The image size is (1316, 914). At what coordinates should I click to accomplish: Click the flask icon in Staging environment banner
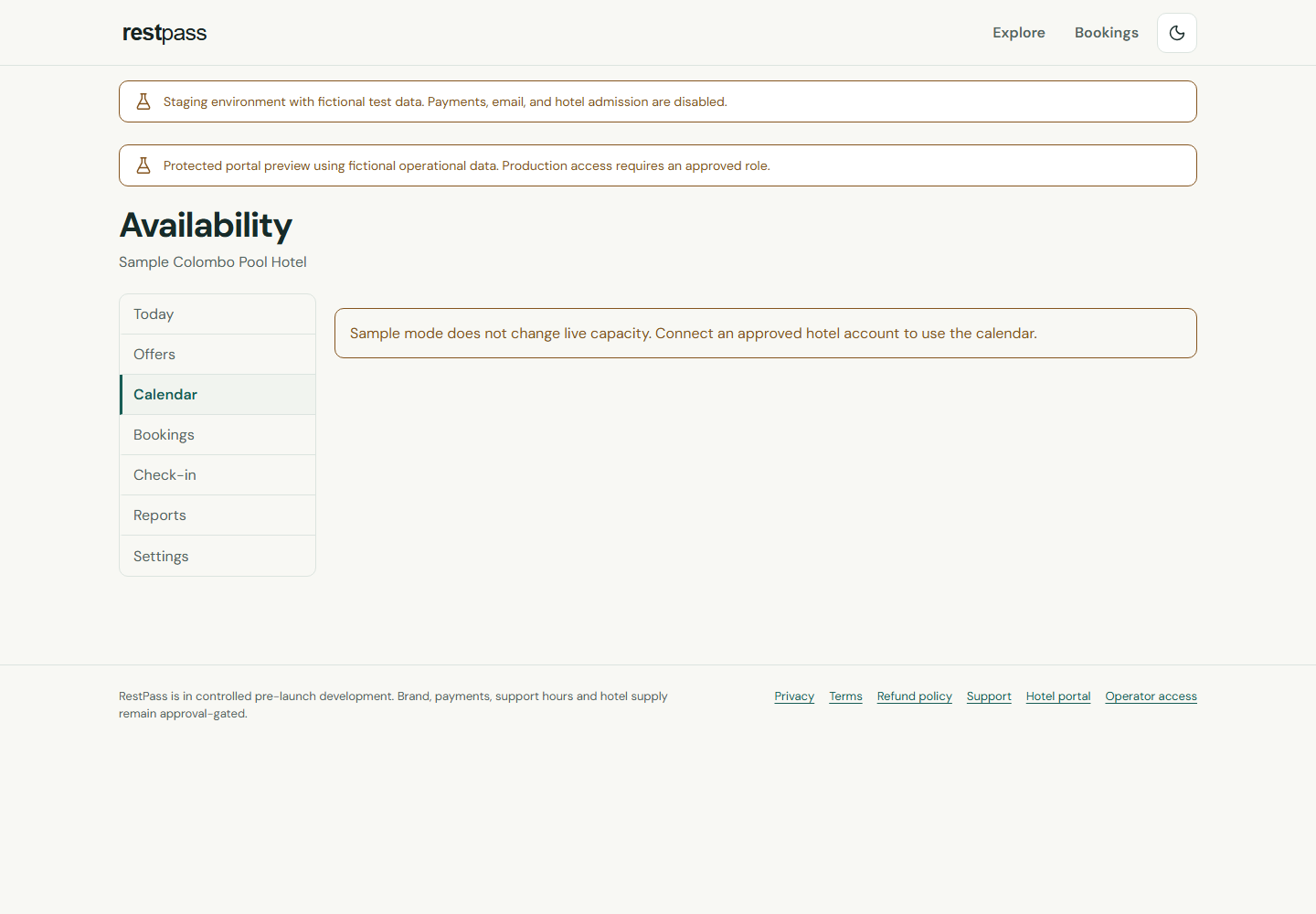coord(143,101)
